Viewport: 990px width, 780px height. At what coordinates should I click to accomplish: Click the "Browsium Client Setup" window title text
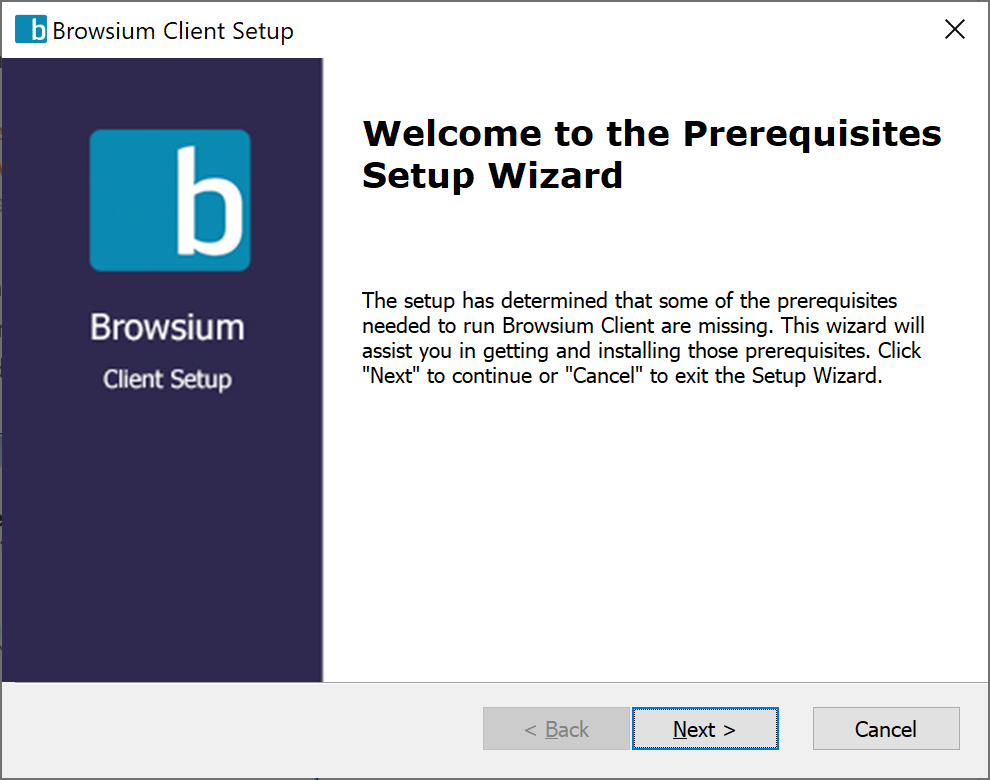click(x=173, y=31)
